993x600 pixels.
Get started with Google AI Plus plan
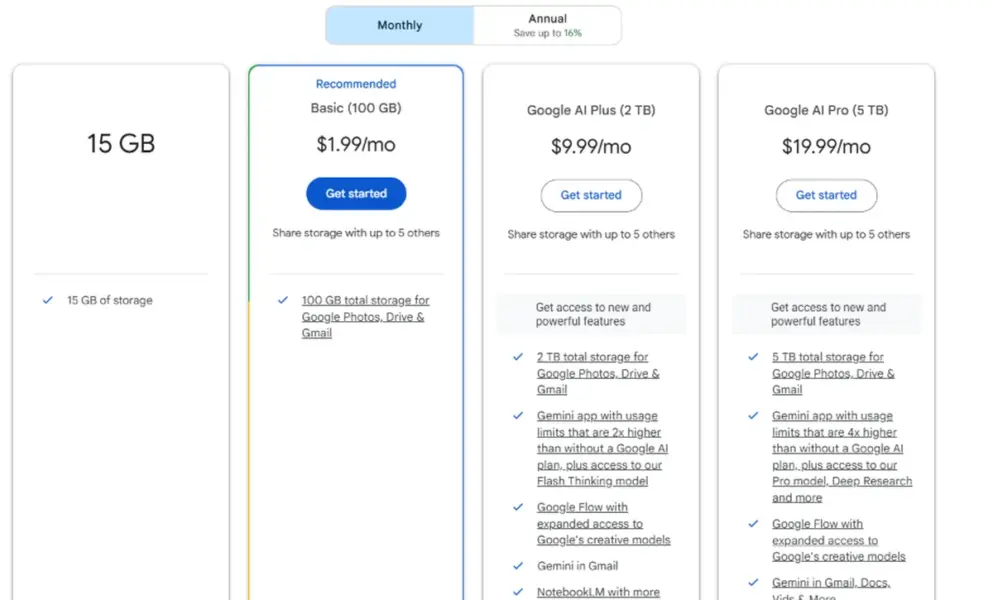pyautogui.click(x=591, y=195)
